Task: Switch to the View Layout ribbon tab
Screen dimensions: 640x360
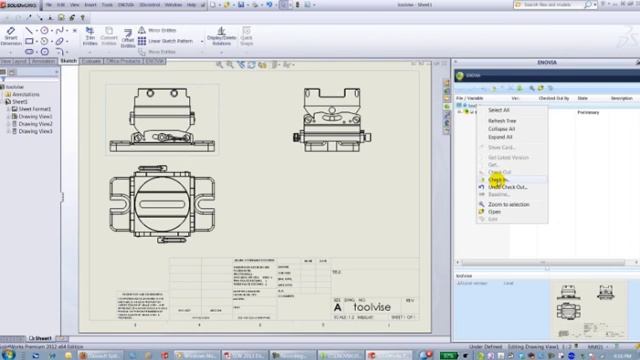Action: click(14, 61)
